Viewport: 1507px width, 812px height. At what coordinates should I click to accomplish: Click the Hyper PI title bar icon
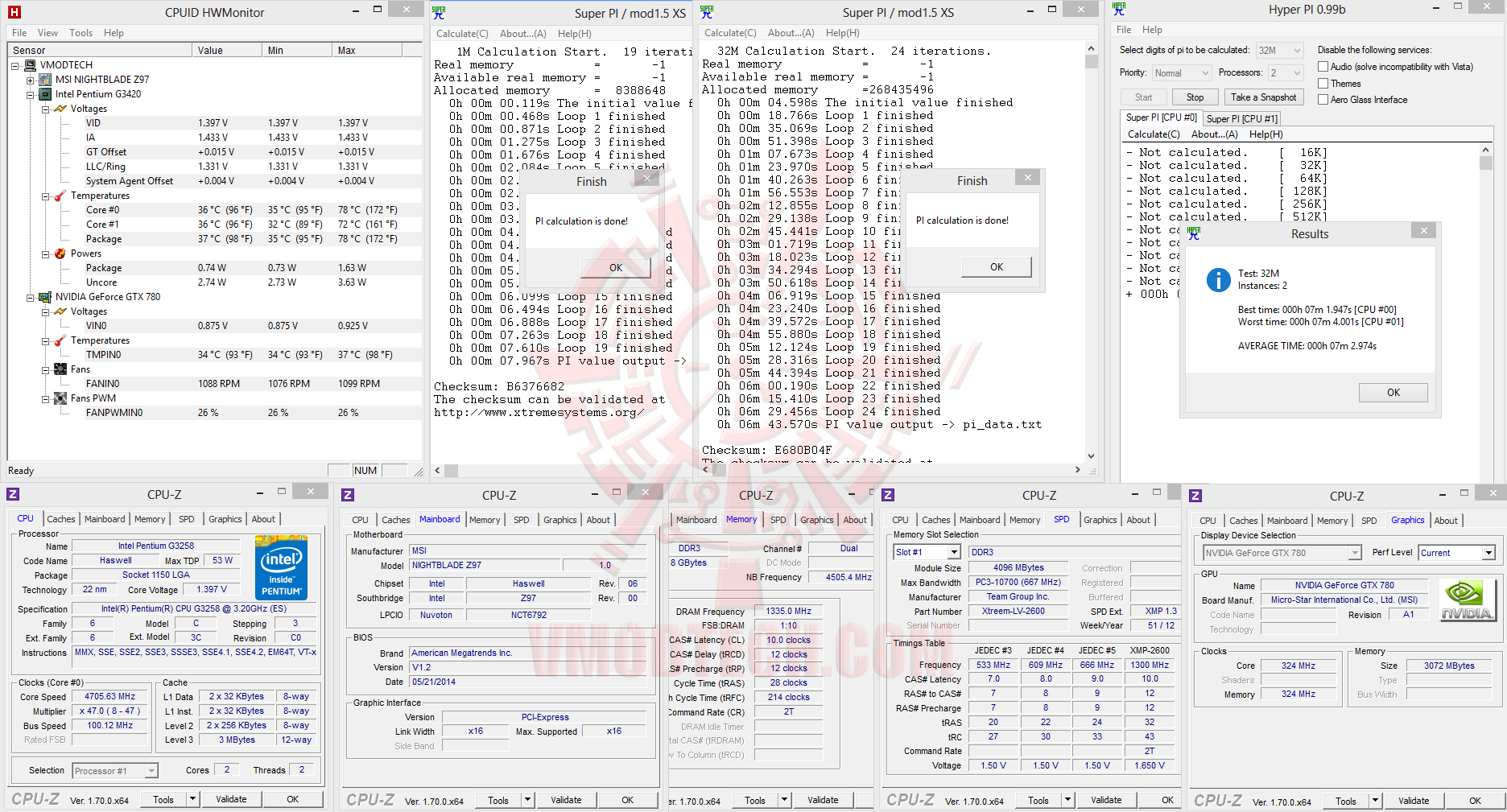tap(1119, 9)
